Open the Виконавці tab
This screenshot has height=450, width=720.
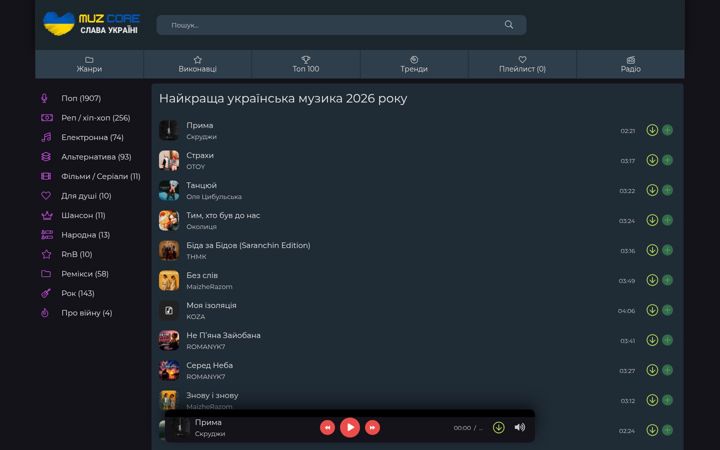point(197,64)
